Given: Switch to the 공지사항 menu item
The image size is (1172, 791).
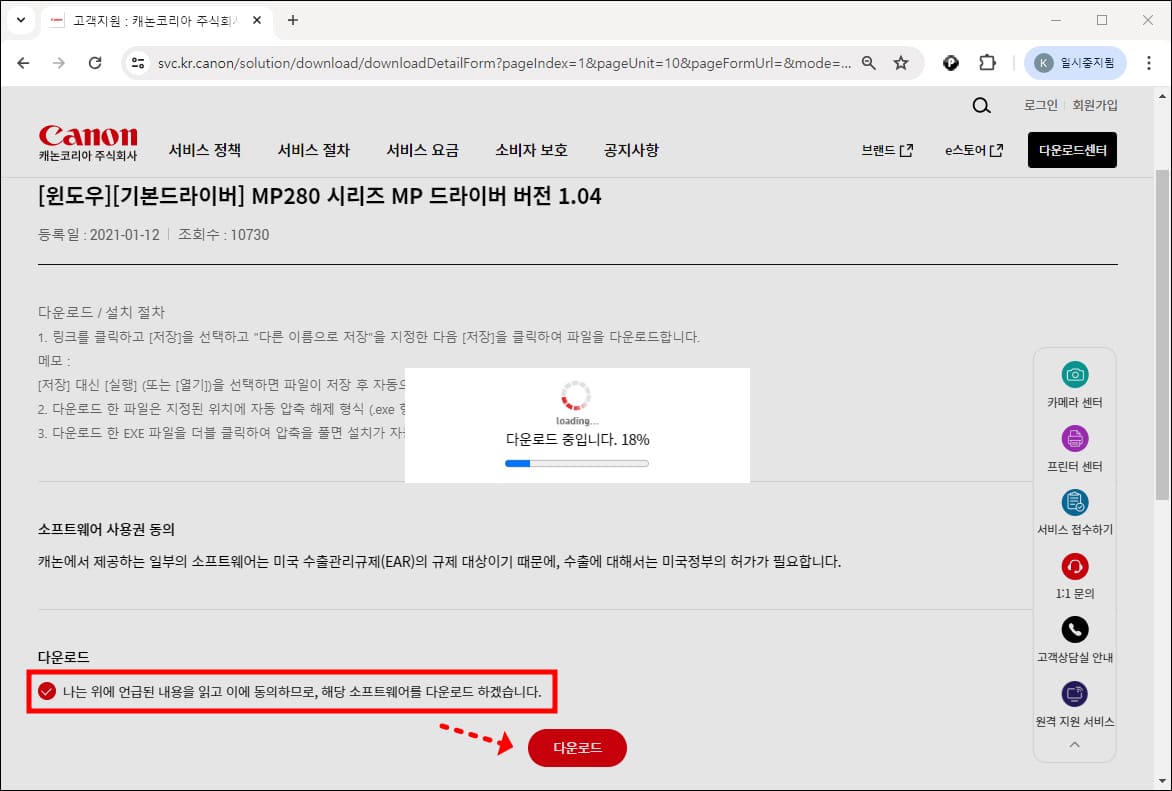Looking at the screenshot, I should coord(631,150).
